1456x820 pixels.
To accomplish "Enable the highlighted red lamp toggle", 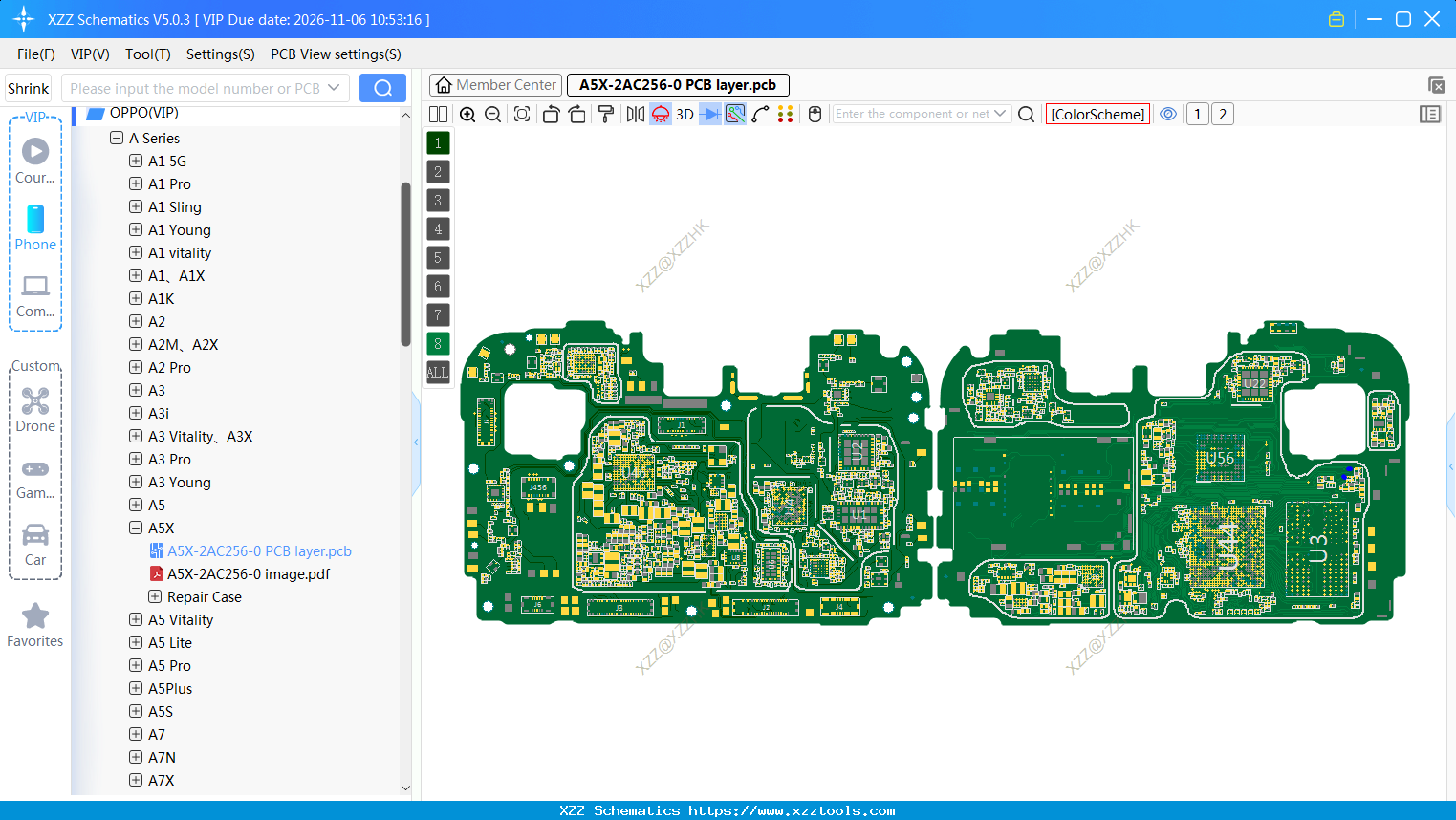I will coord(660,114).
